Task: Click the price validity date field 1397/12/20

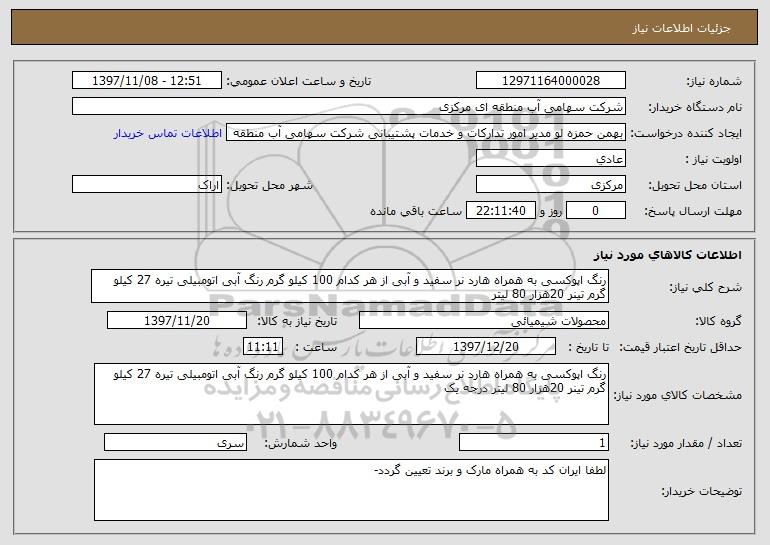Action: click(x=486, y=347)
